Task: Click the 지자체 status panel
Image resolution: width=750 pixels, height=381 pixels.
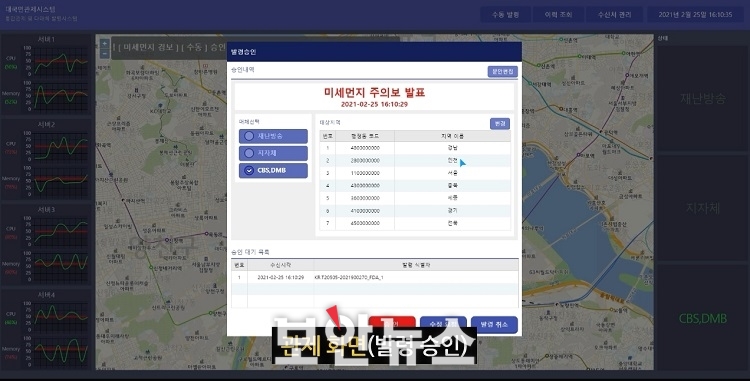Action: click(x=703, y=208)
